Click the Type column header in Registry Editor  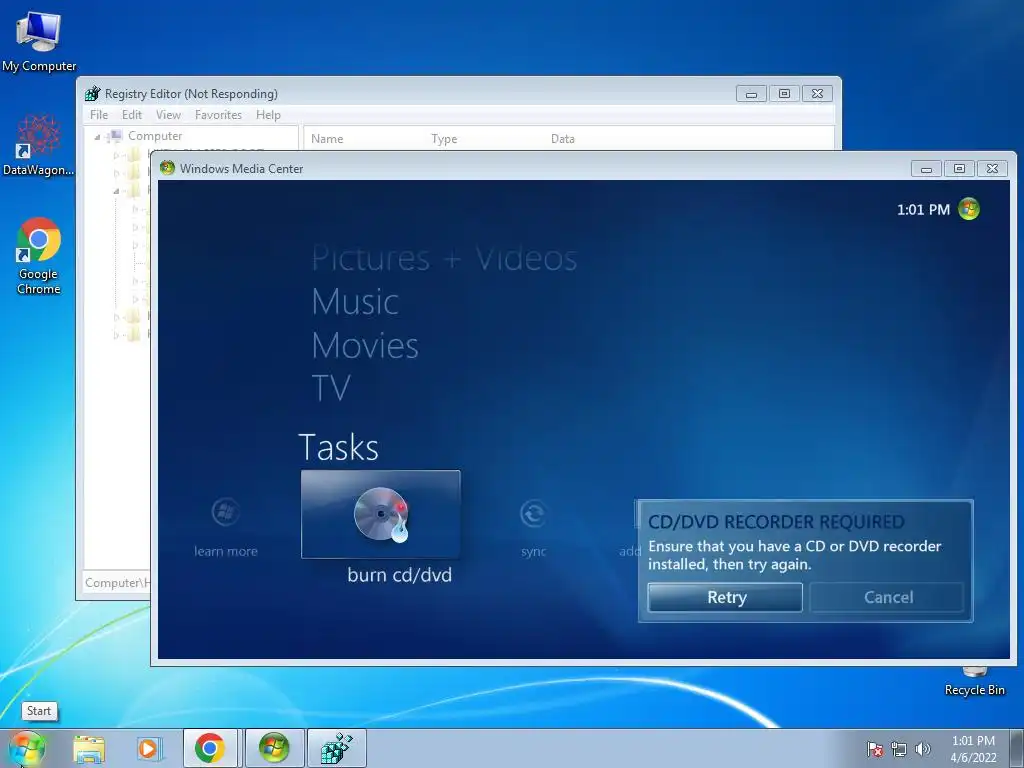coord(444,139)
